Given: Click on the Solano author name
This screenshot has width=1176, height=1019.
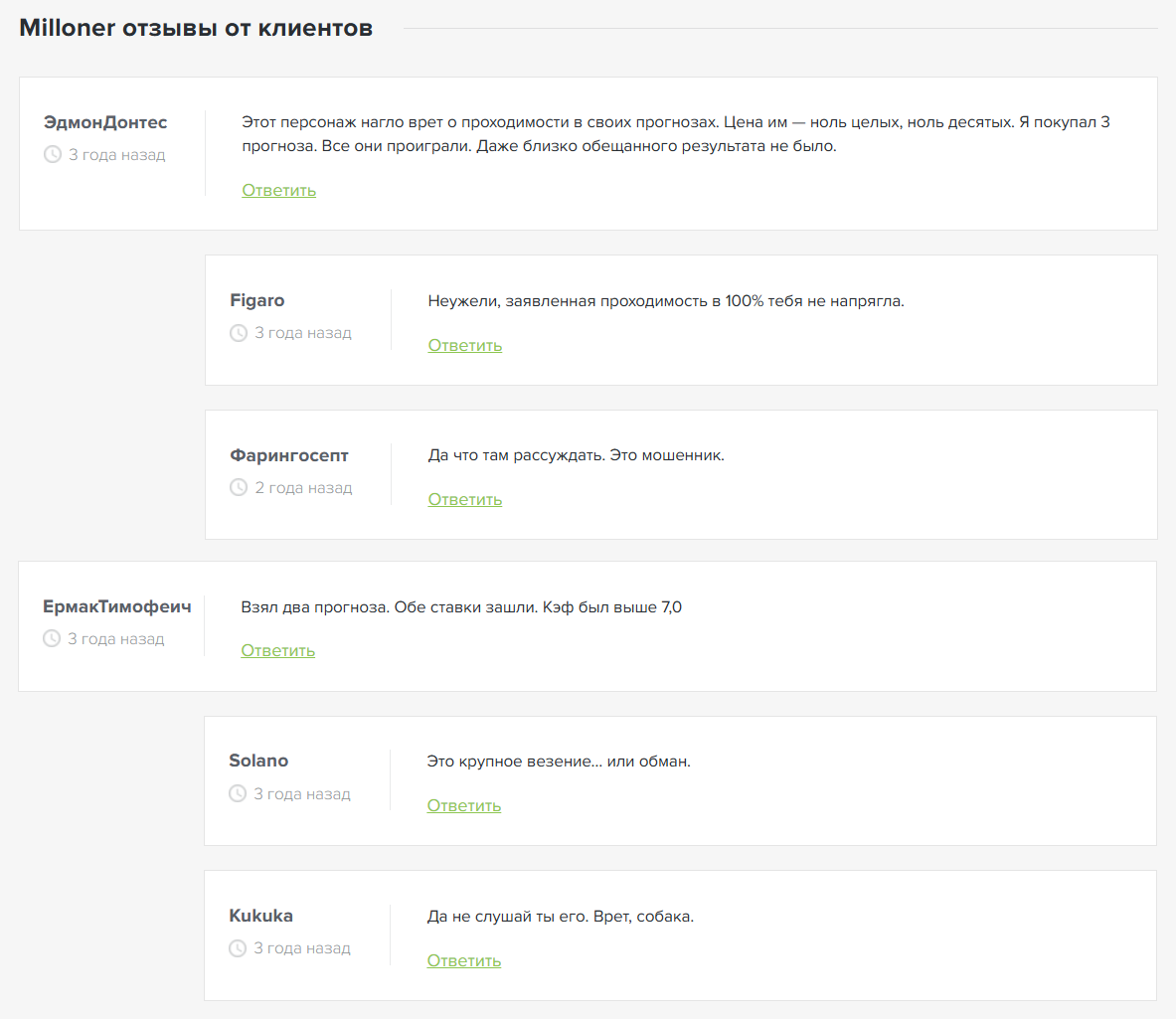Looking at the screenshot, I should (x=258, y=761).
